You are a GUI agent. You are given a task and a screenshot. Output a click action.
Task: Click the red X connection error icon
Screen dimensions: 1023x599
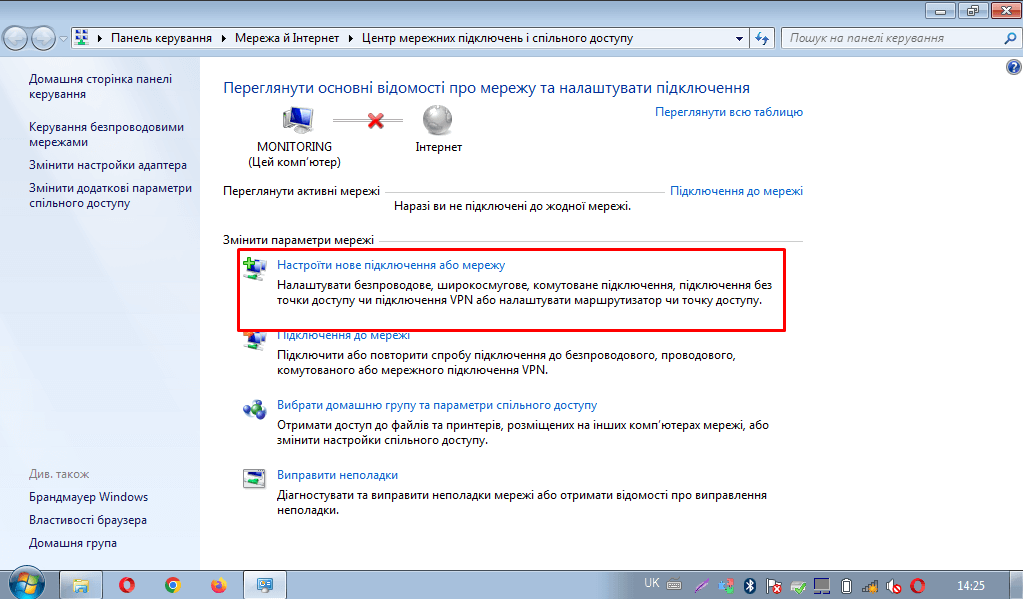click(377, 121)
